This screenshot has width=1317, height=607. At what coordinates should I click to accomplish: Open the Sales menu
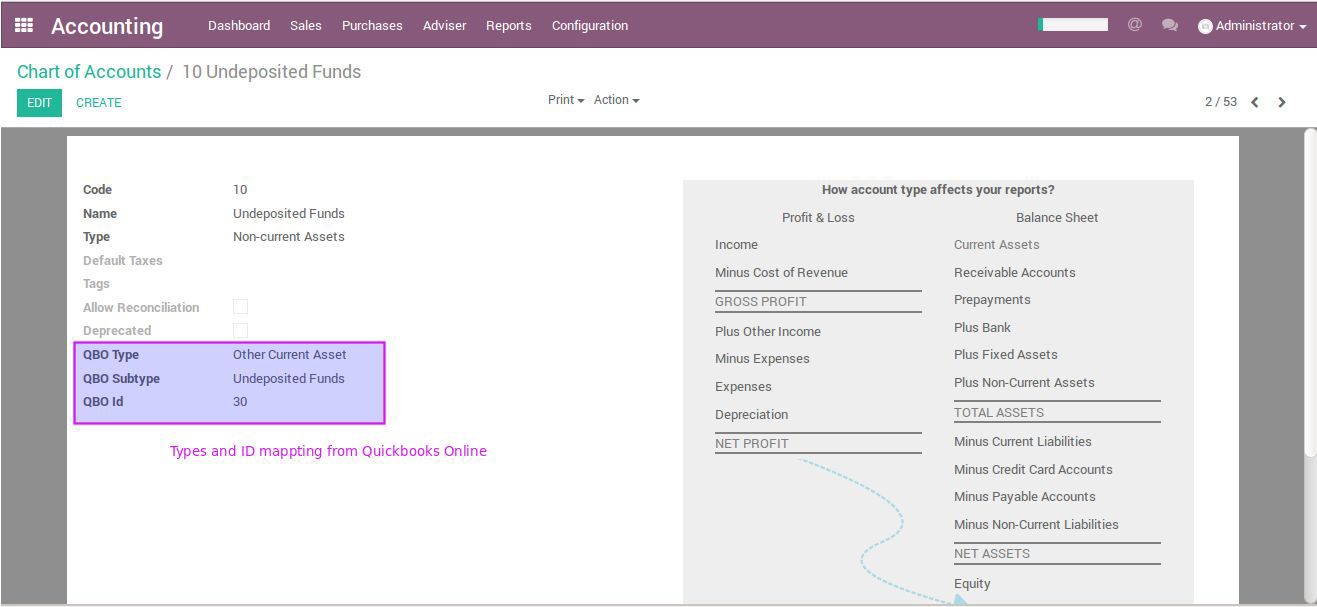306,25
